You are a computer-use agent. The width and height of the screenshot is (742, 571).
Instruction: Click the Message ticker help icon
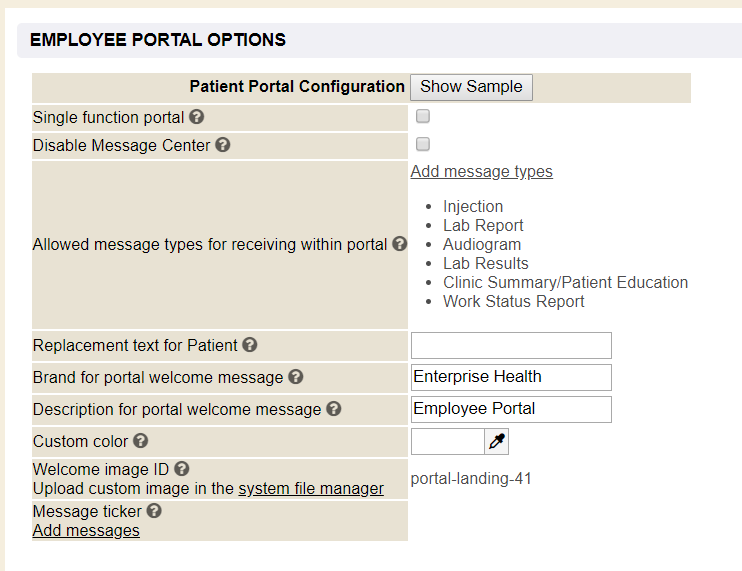(x=154, y=511)
